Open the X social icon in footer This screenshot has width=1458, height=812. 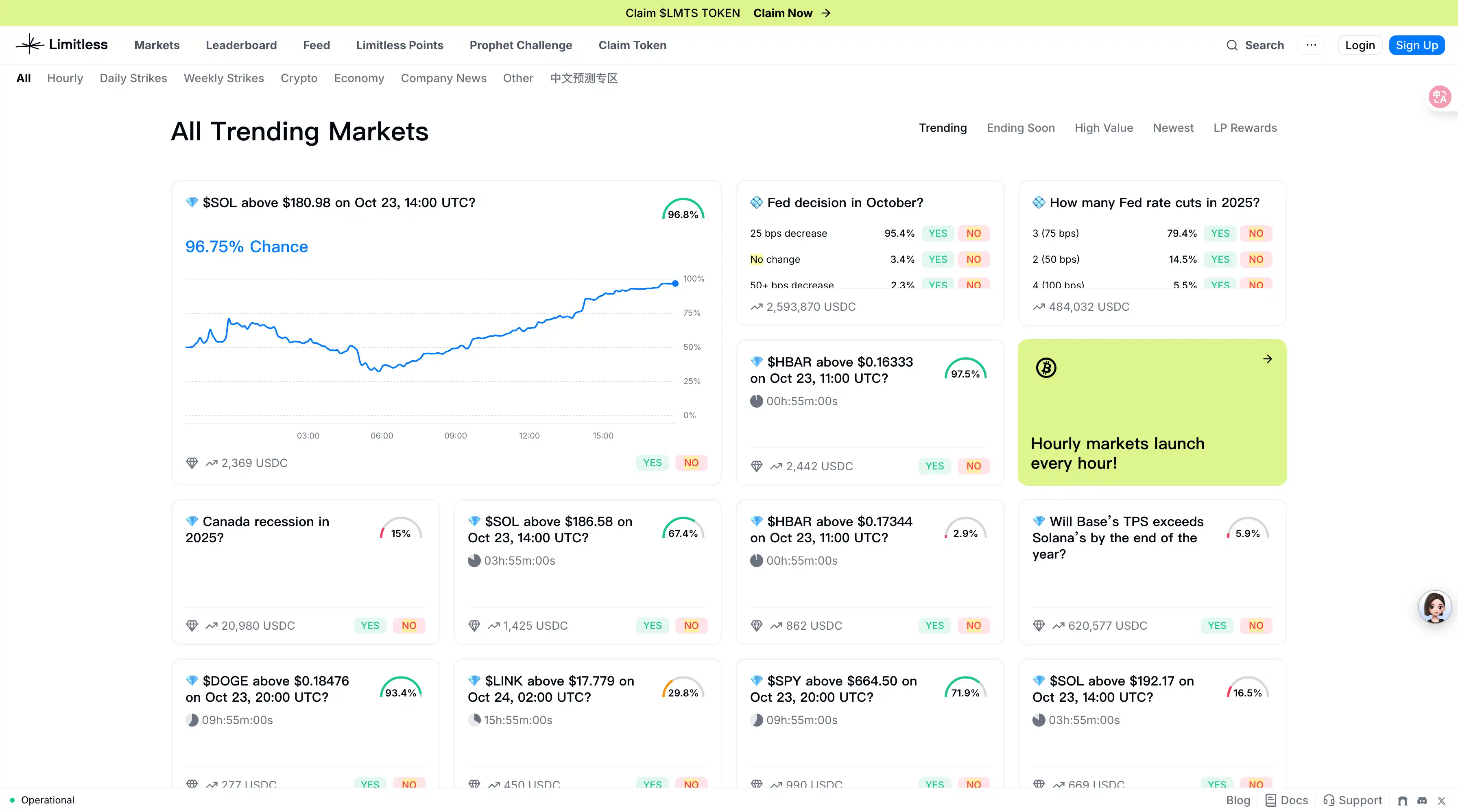[x=1442, y=801]
